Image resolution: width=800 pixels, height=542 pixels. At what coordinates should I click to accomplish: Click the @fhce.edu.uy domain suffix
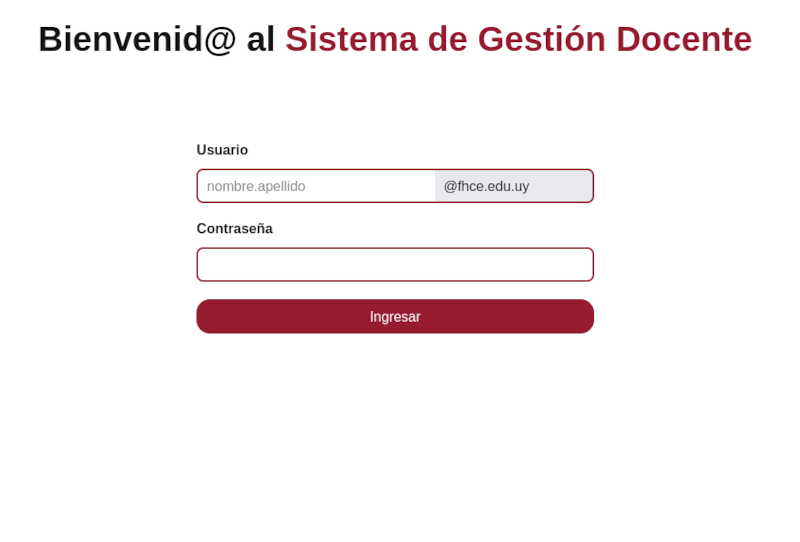pos(486,186)
